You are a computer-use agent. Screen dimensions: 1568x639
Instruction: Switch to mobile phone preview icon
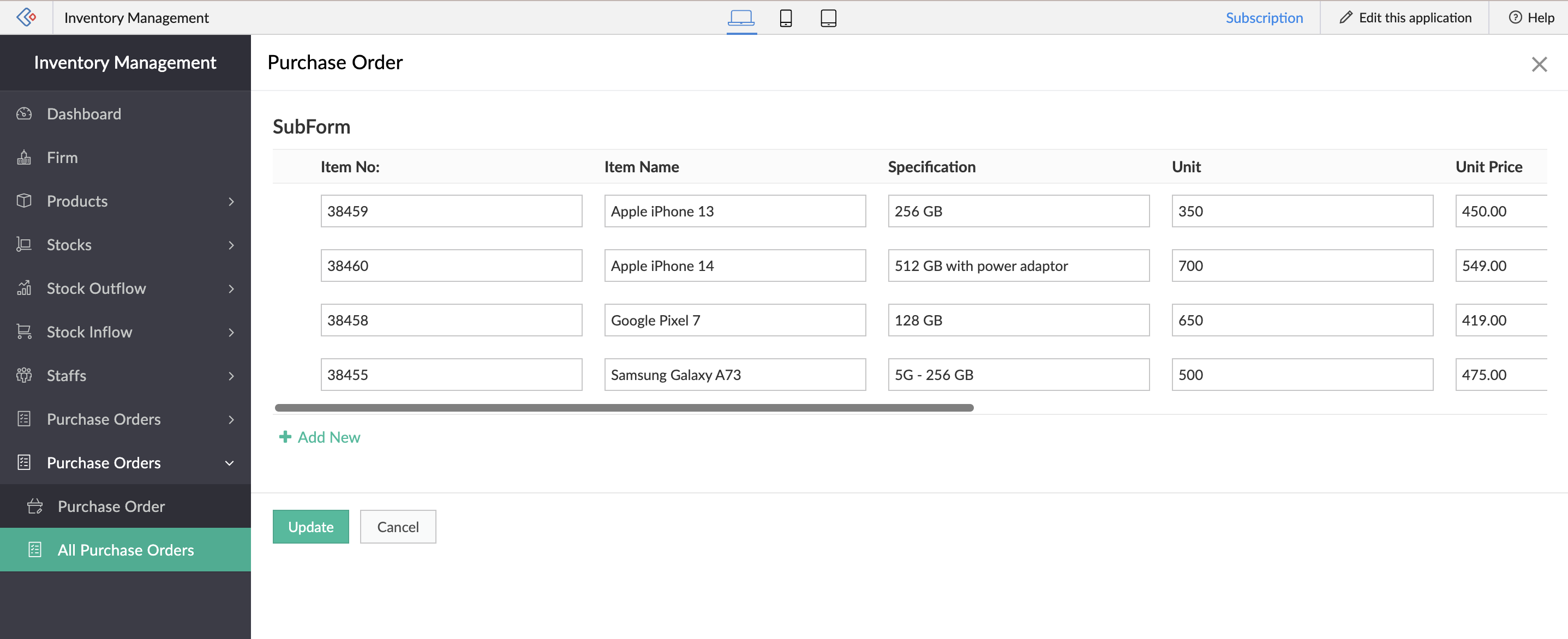785,17
